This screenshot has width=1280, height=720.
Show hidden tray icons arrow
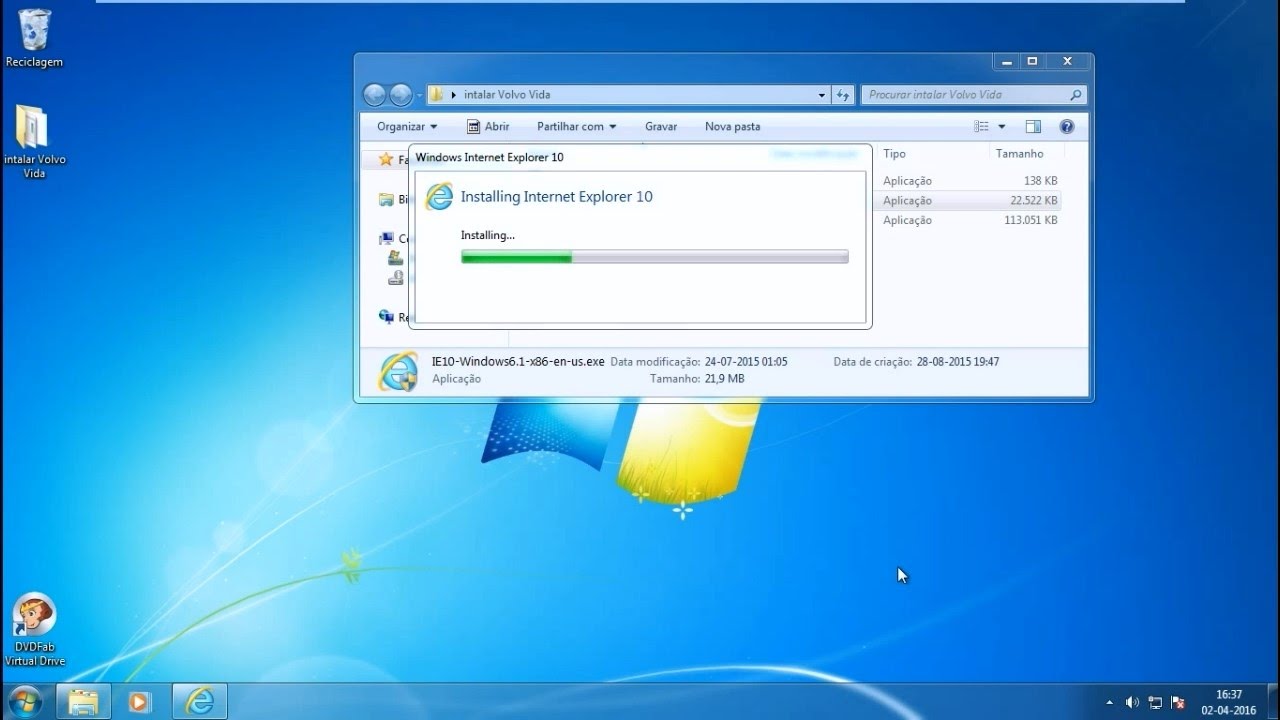(1109, 702)
